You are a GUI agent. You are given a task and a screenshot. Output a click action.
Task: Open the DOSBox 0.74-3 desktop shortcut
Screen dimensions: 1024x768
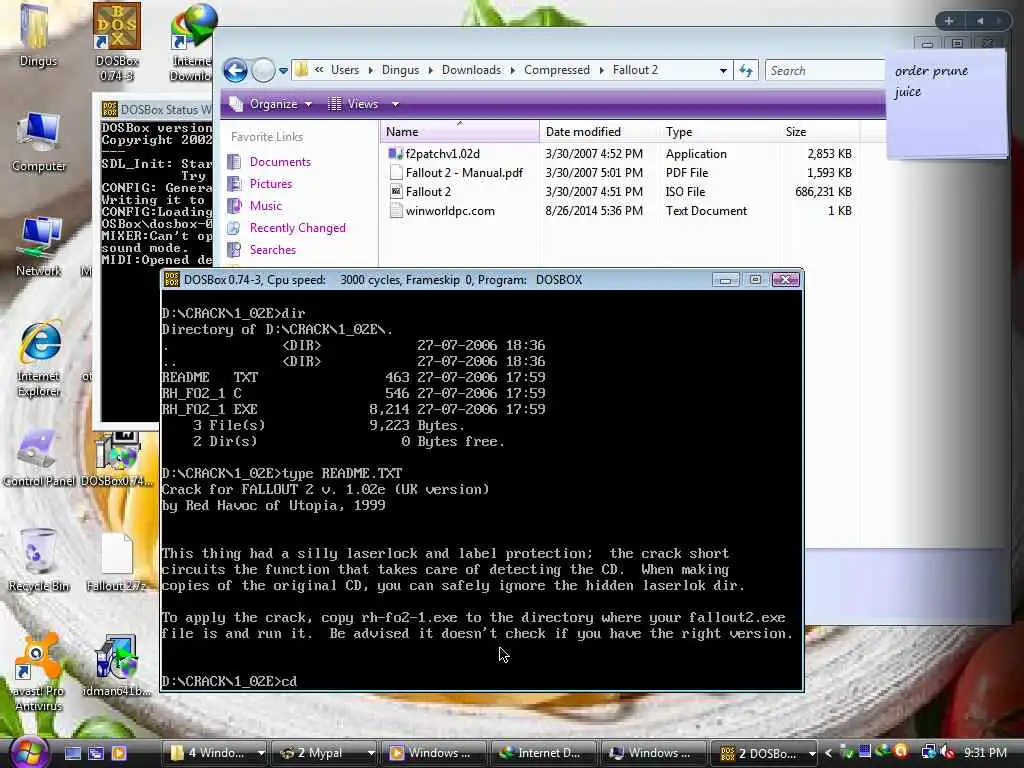pos(117,40)
